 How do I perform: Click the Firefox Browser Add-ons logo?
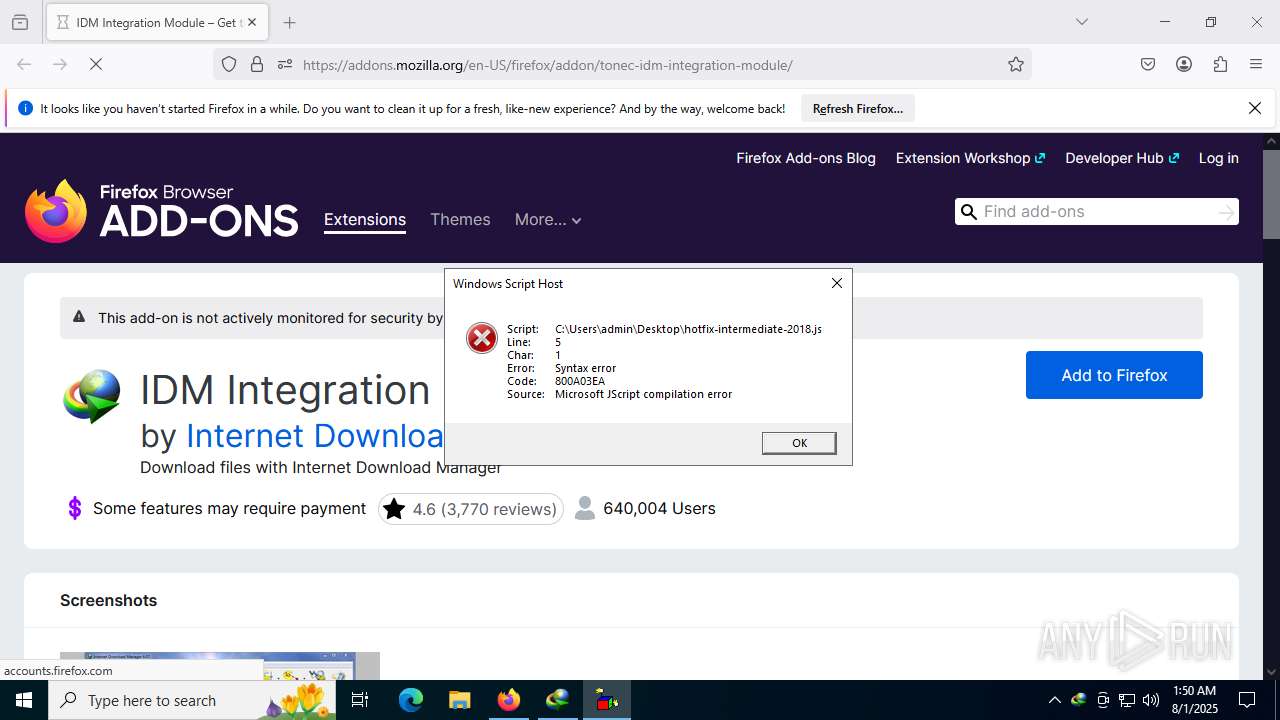pyautogui.click(x=162, y=211)
